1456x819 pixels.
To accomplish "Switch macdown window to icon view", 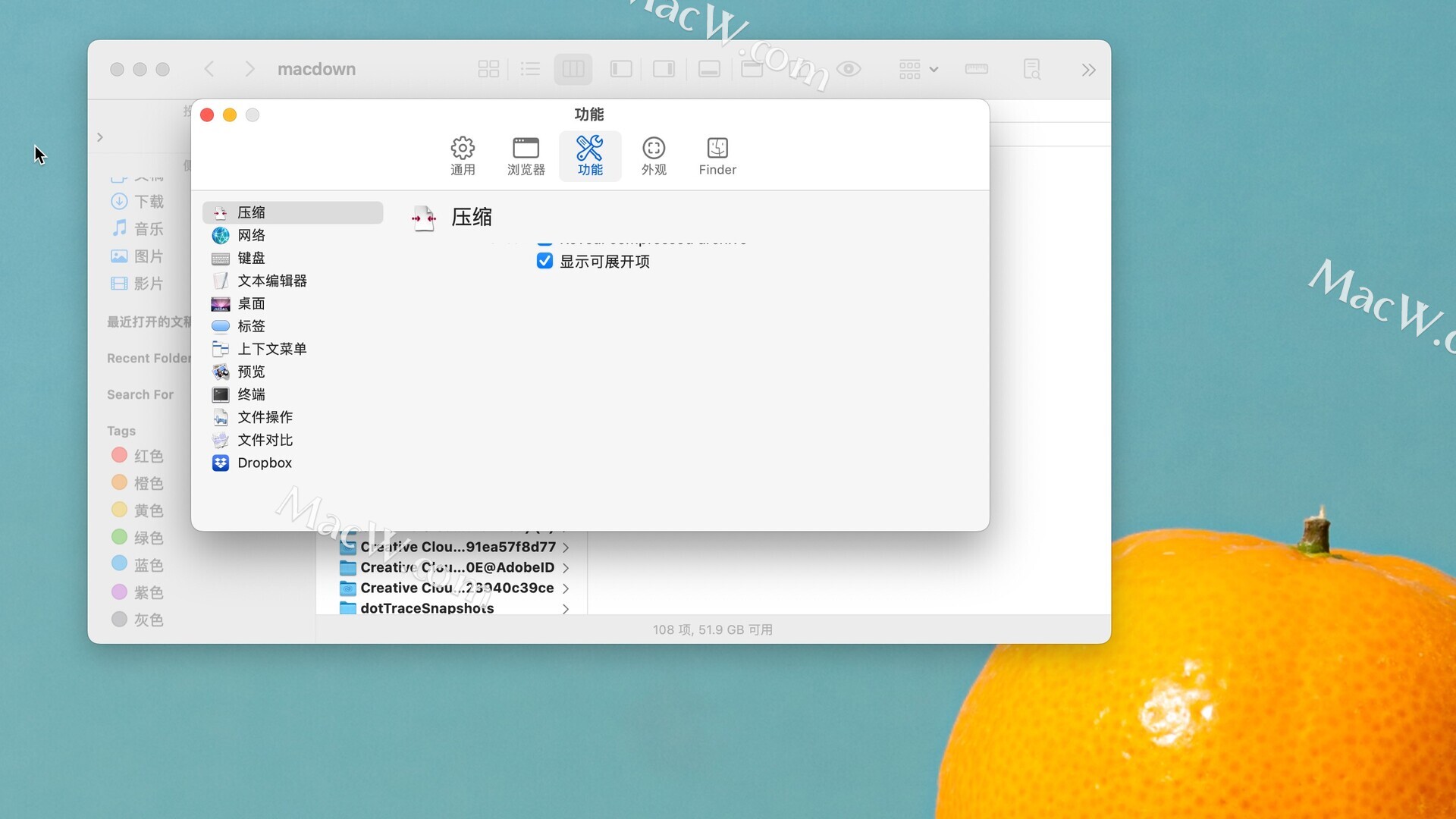I will [x=488, y=69].
